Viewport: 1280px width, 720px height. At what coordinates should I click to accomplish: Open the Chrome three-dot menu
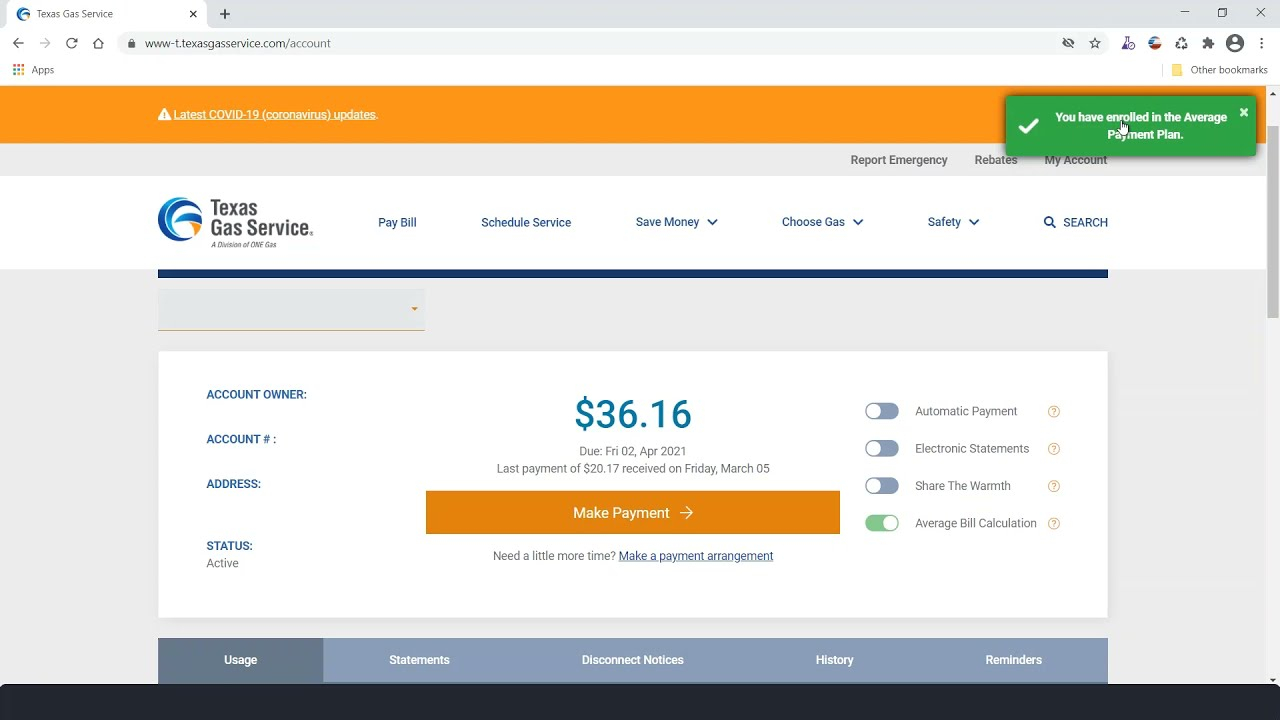1262,43
